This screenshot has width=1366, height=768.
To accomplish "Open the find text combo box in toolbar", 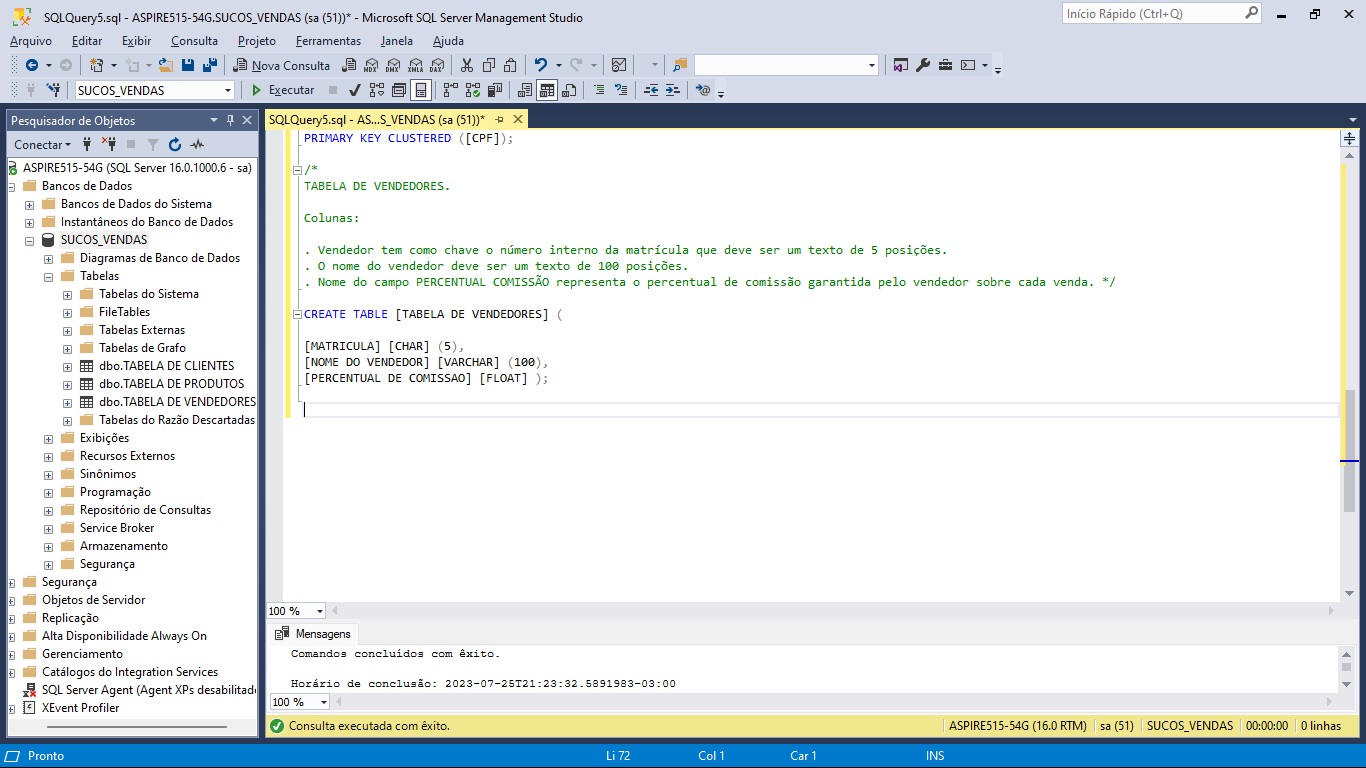I will coord(786,65).
